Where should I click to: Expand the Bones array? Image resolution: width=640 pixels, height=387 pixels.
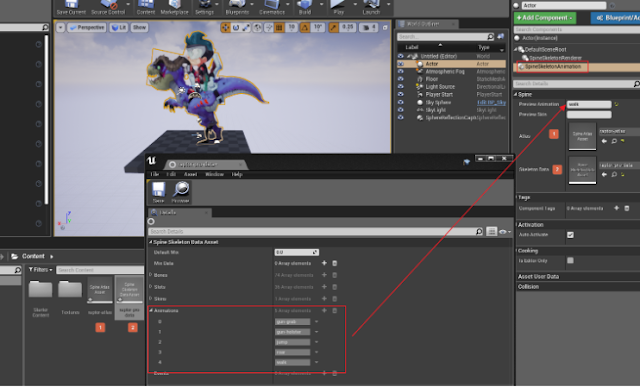[x=151, y=275]
